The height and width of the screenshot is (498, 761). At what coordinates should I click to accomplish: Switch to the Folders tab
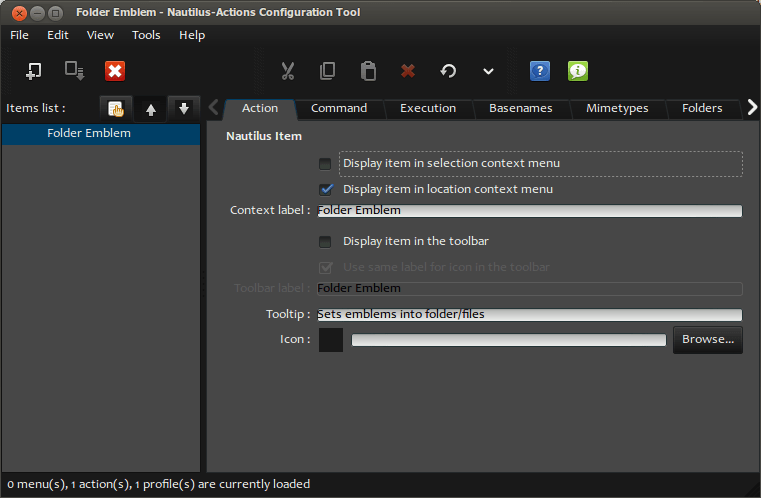(702, 108)
